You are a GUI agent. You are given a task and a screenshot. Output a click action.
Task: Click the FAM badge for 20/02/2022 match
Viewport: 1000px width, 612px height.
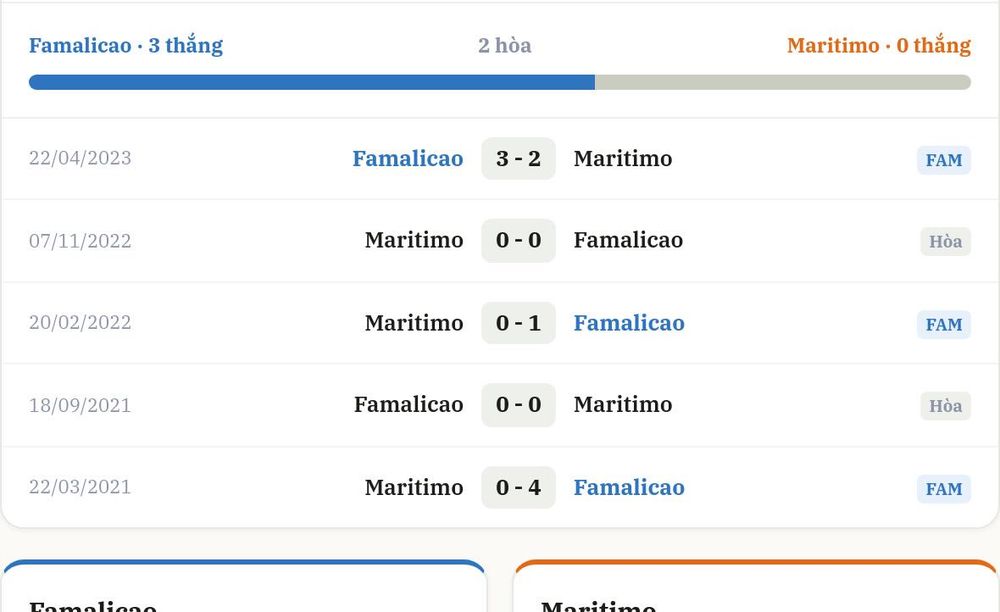point(944,324)
